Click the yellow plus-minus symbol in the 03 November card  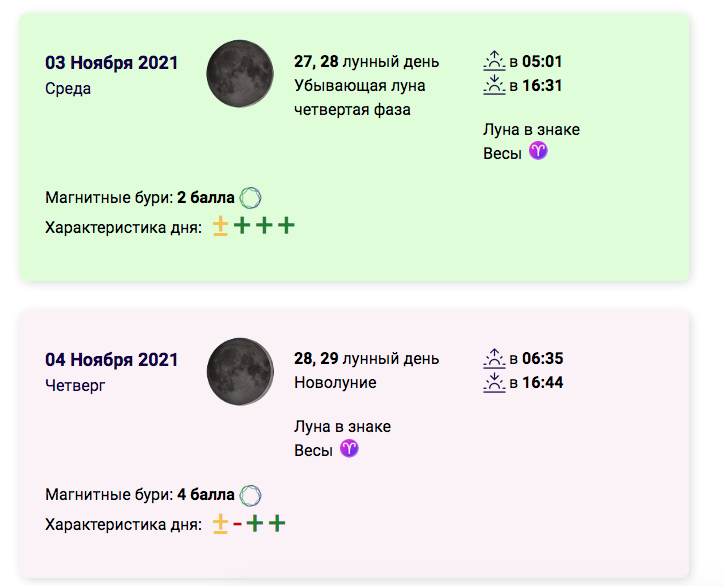220,226
